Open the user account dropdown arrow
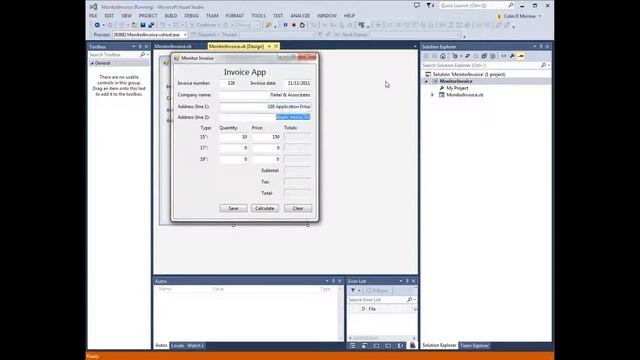 pos(540,16)
